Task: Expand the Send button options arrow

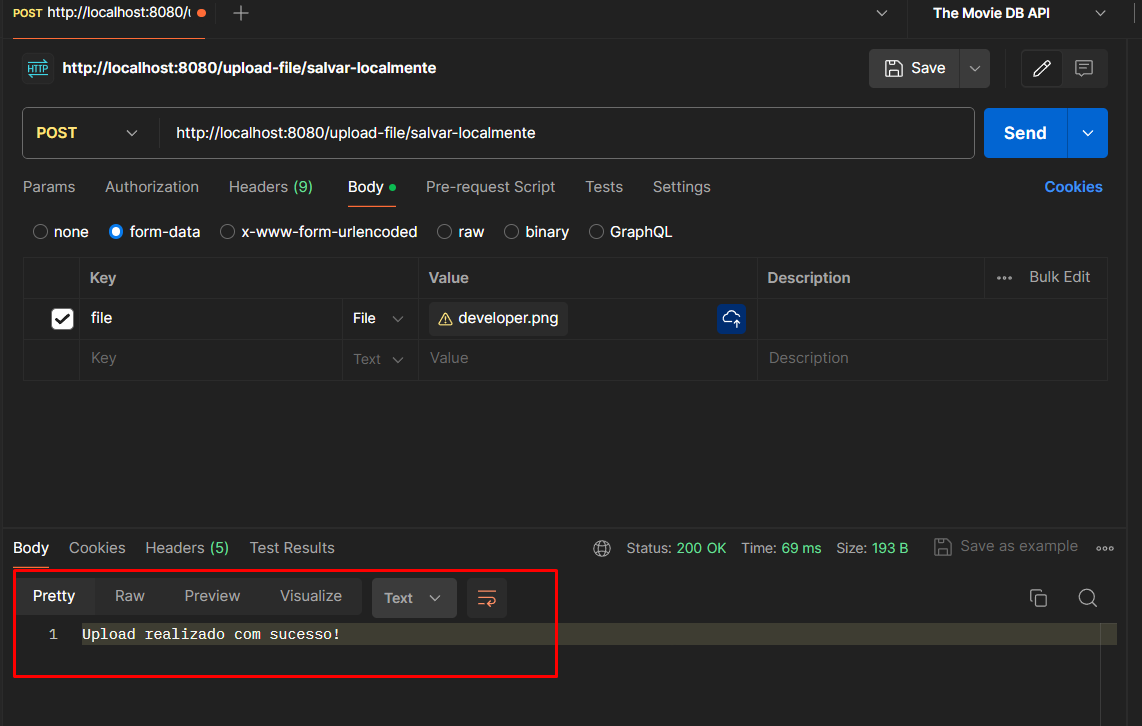Action: [1087, 133]
